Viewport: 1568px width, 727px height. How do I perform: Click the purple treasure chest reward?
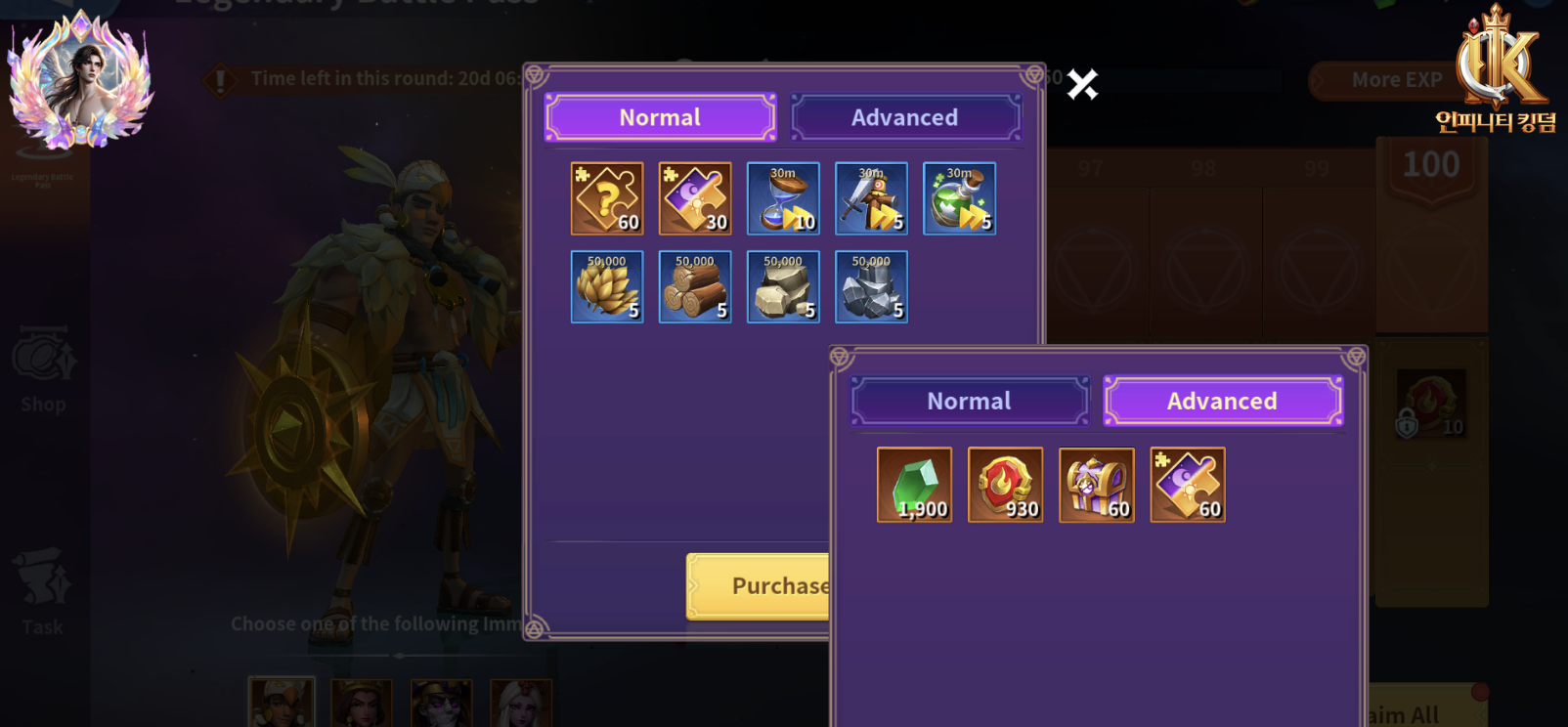pyautogui.click(x=1097, y=485)
